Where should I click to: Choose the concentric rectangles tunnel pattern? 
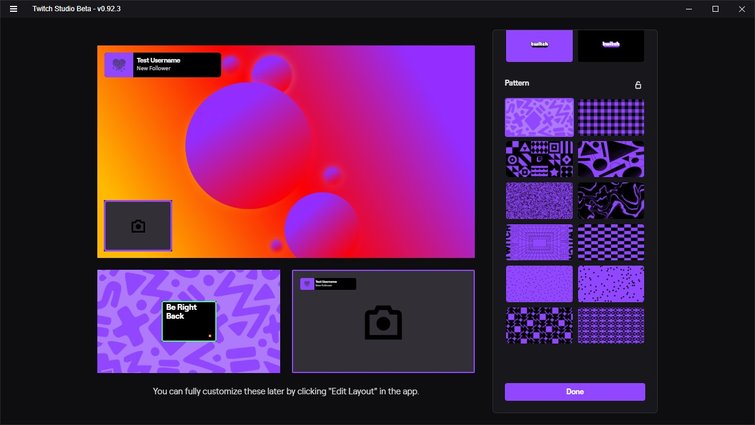[539, 242]
